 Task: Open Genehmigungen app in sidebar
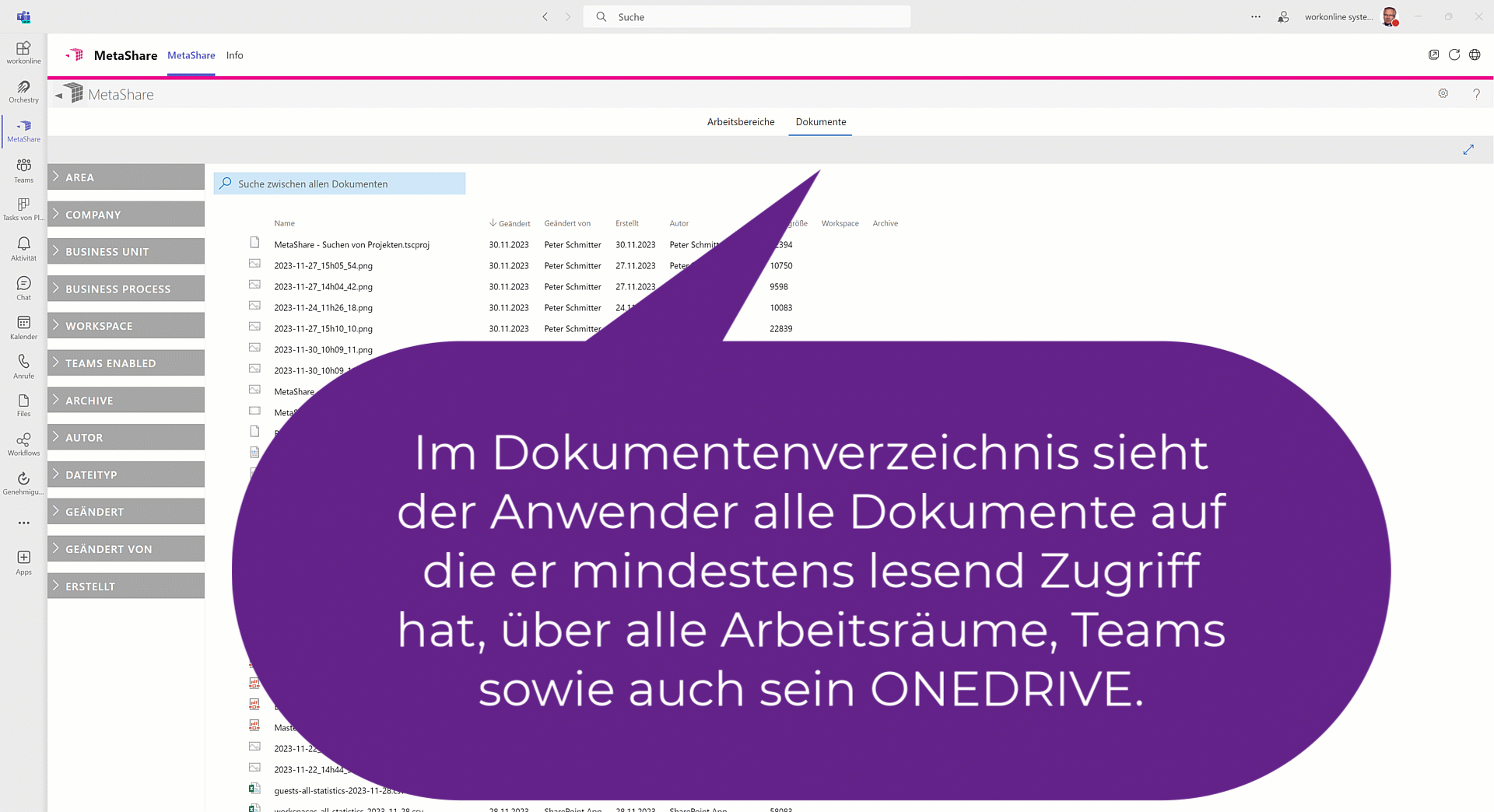(x=23, y=483)
